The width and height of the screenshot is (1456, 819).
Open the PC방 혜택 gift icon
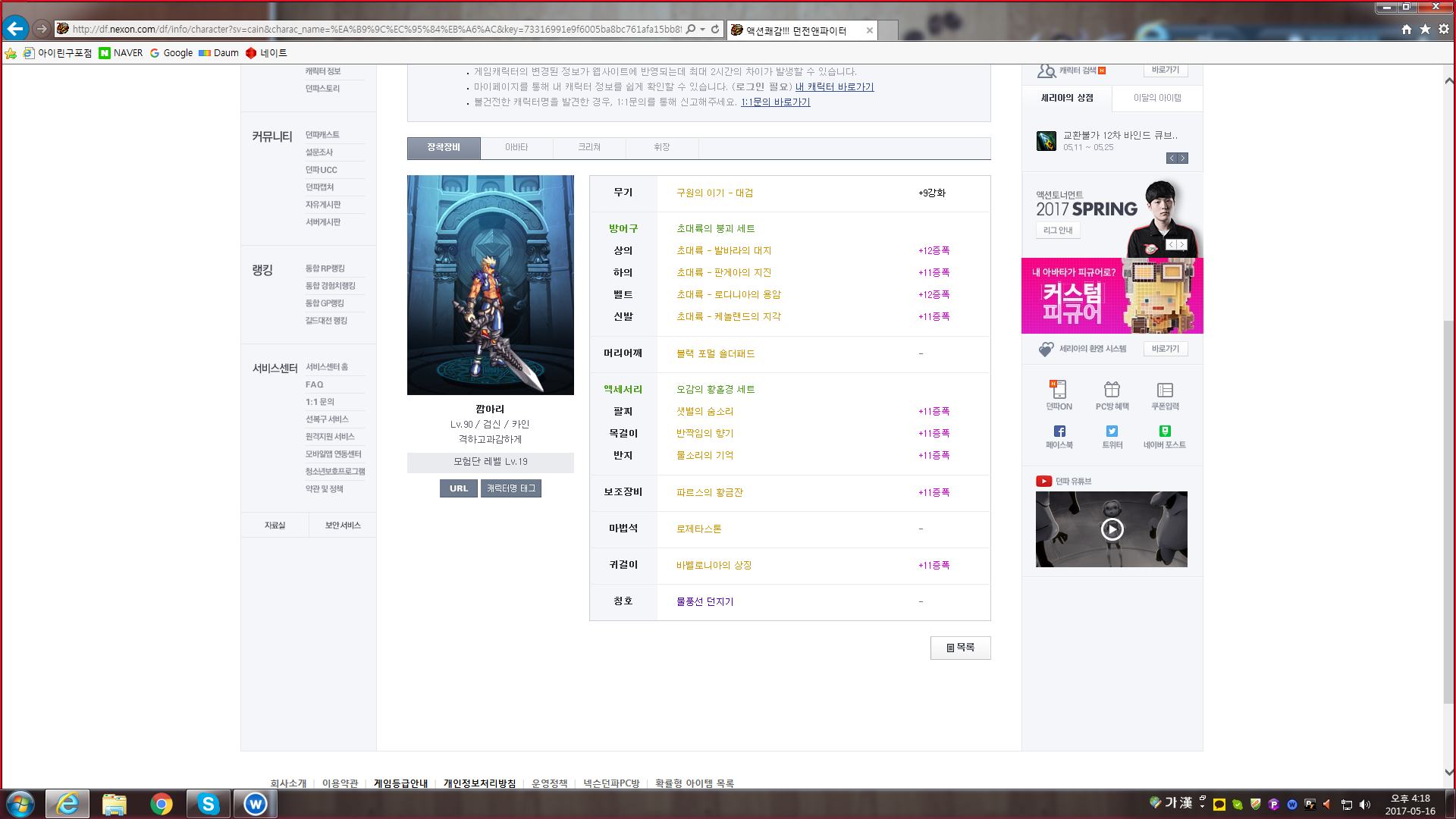1112,390
